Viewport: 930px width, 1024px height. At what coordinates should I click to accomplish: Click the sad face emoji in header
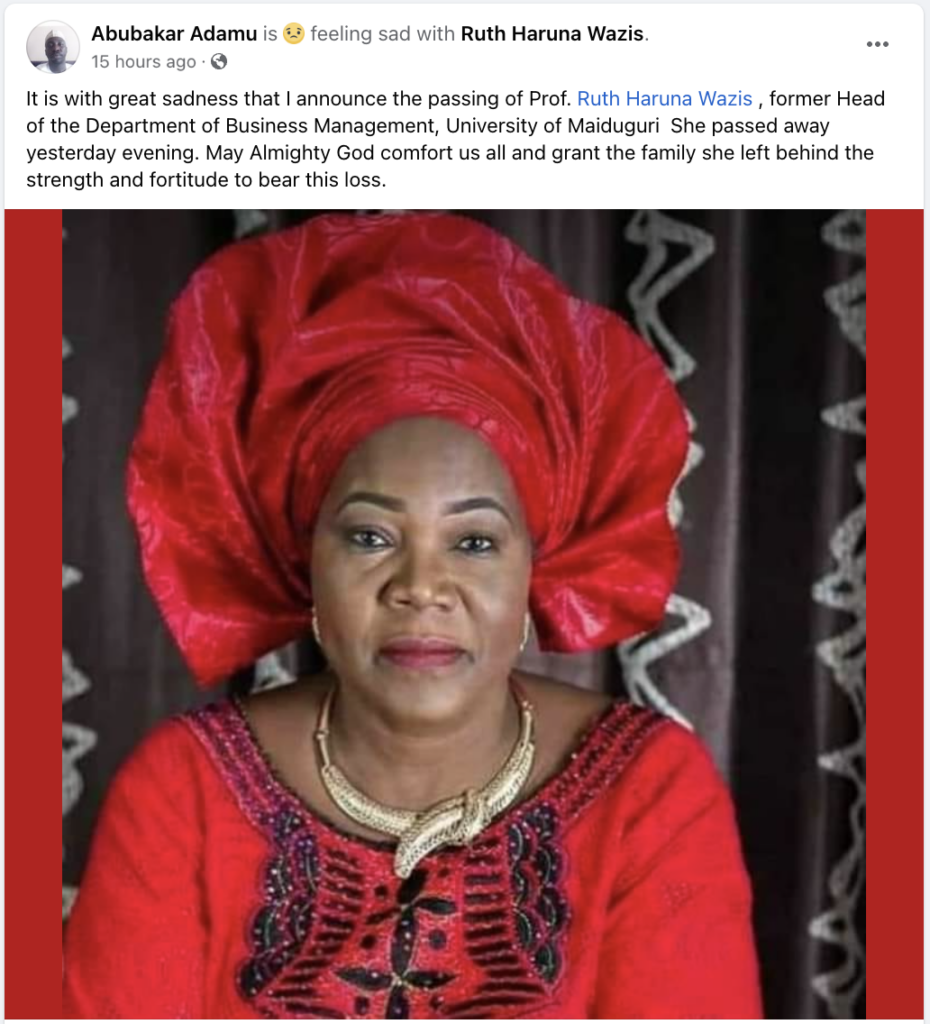[x=294, y=33]
